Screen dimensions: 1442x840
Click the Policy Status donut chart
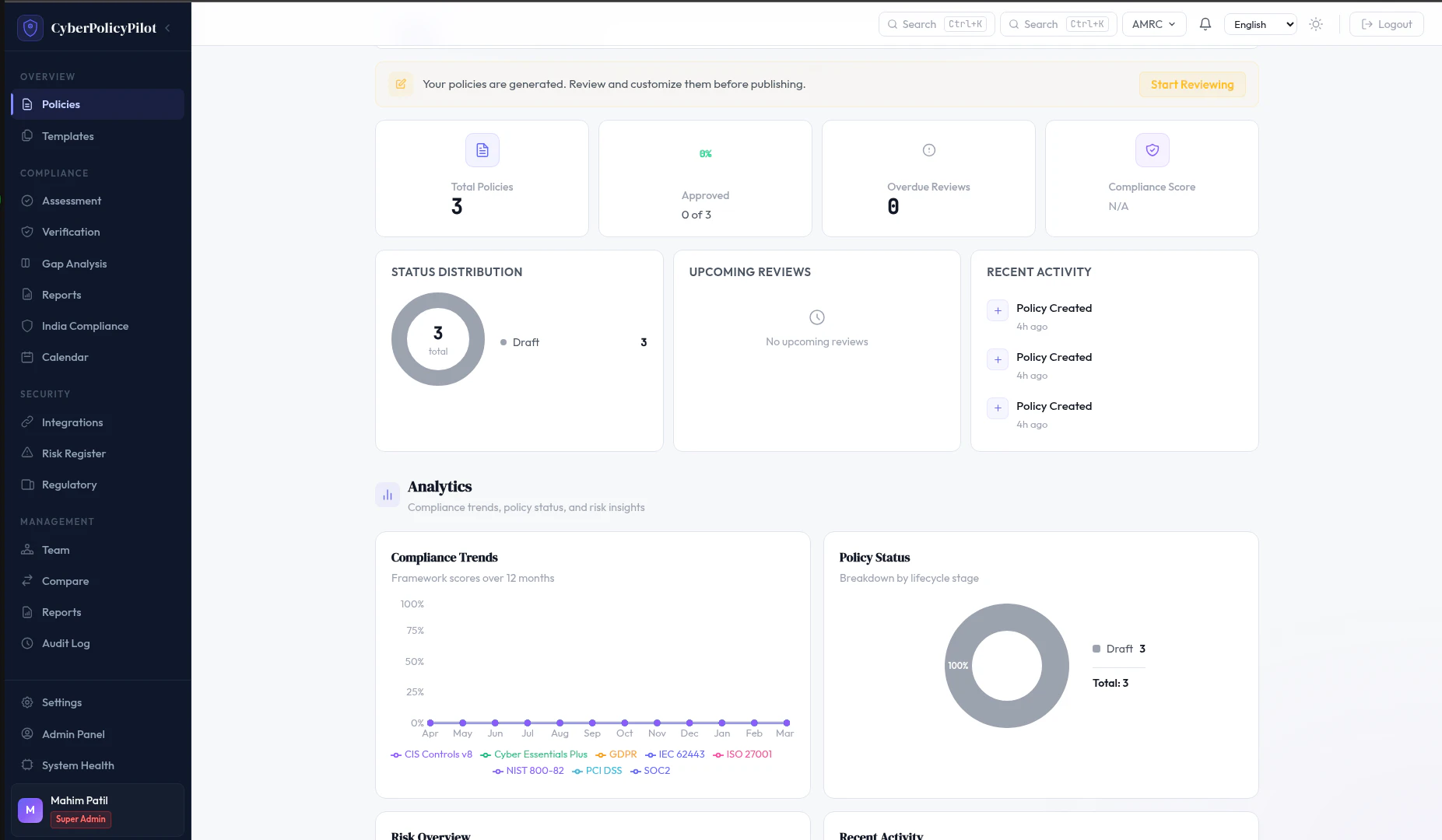pyautogui.click(x=1007, y=666)
